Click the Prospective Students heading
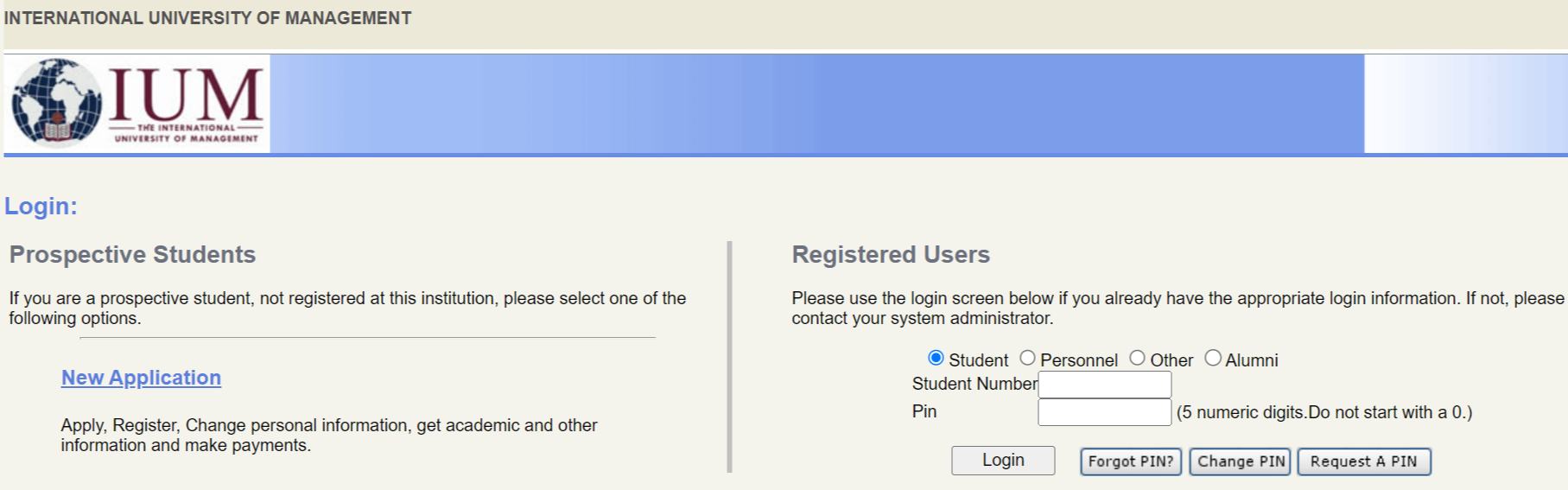This screenshot has width=1568, height=490. pyautogui.click(x=132, y=255)
